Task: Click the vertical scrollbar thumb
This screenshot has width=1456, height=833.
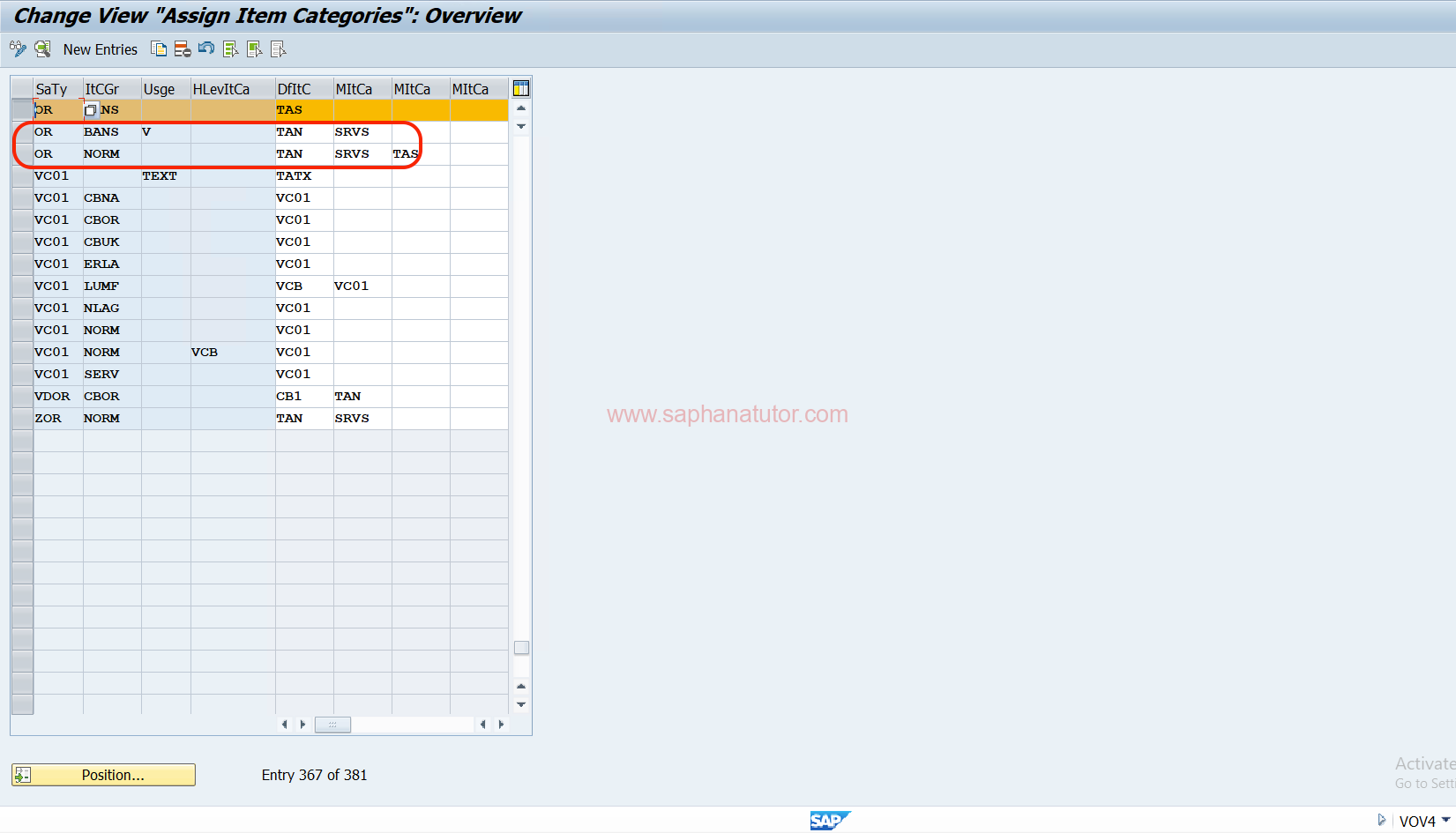Action: click(x=521, y=648)
